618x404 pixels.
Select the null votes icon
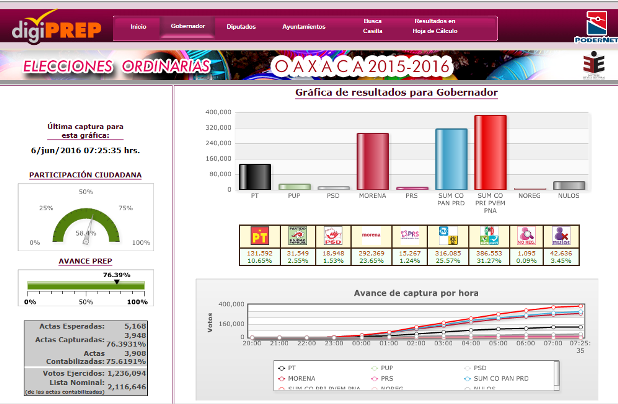[x=561, y=236]
